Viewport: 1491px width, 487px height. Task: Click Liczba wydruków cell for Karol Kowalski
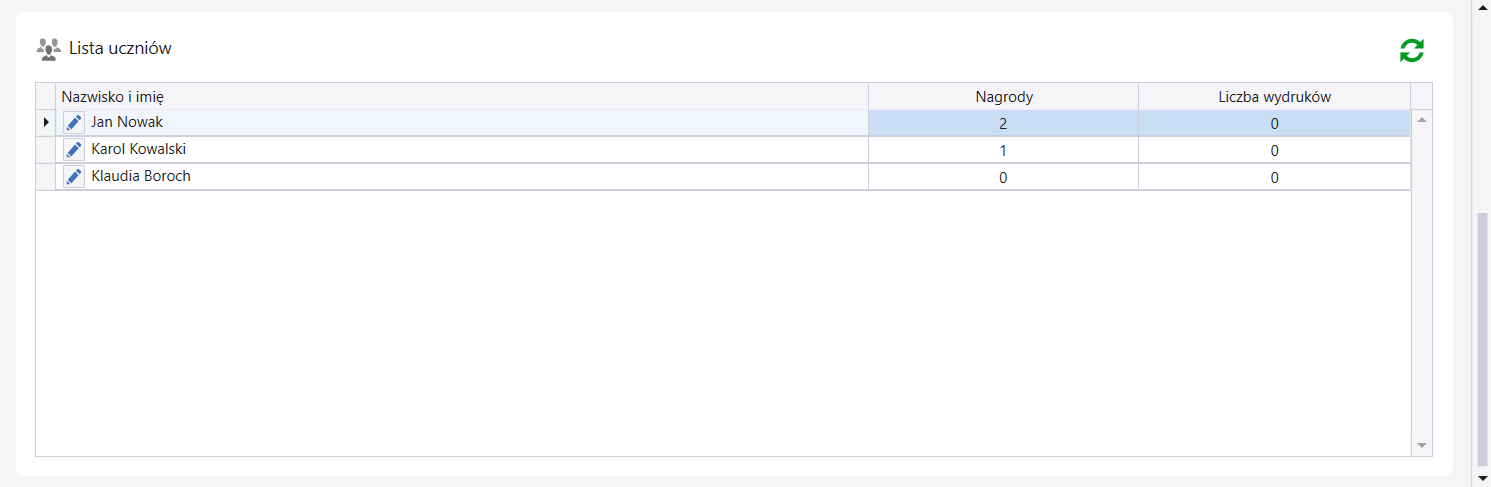1274,151
